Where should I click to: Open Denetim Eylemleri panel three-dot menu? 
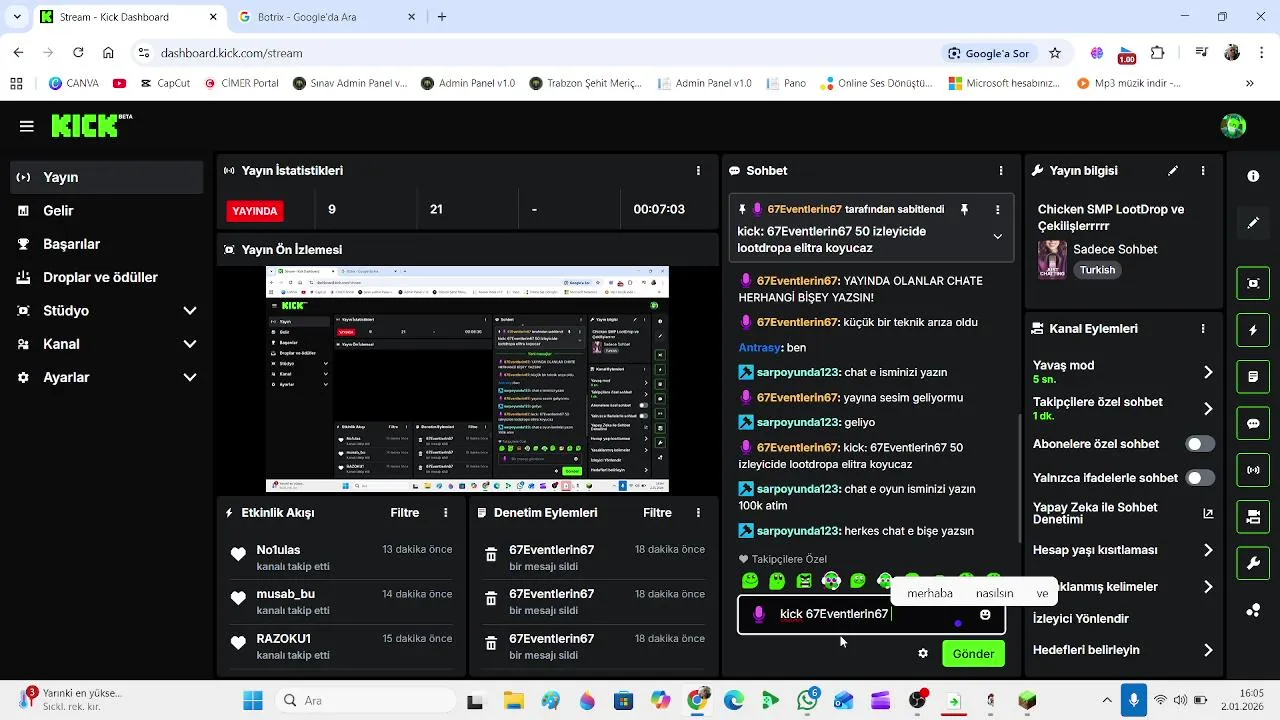tap(698, 513)
